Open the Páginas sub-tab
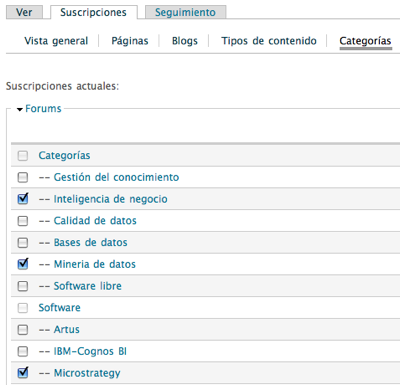This screenshot has width=400, height=385. pyautogui.click(x=130, y=41)
